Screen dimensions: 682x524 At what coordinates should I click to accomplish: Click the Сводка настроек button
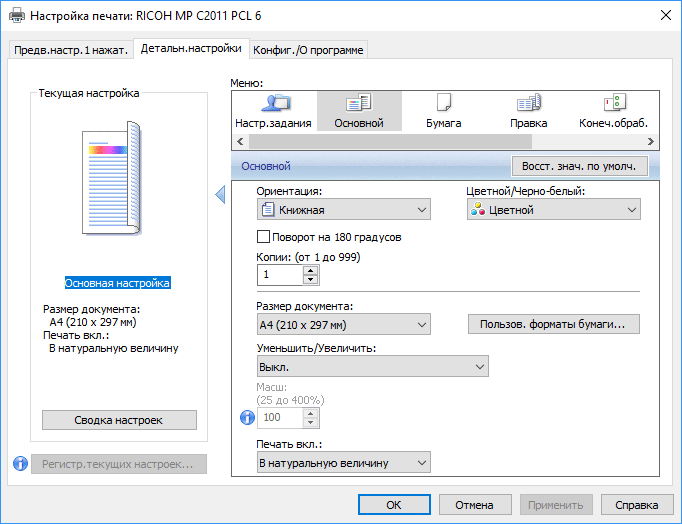pos(119,420)
